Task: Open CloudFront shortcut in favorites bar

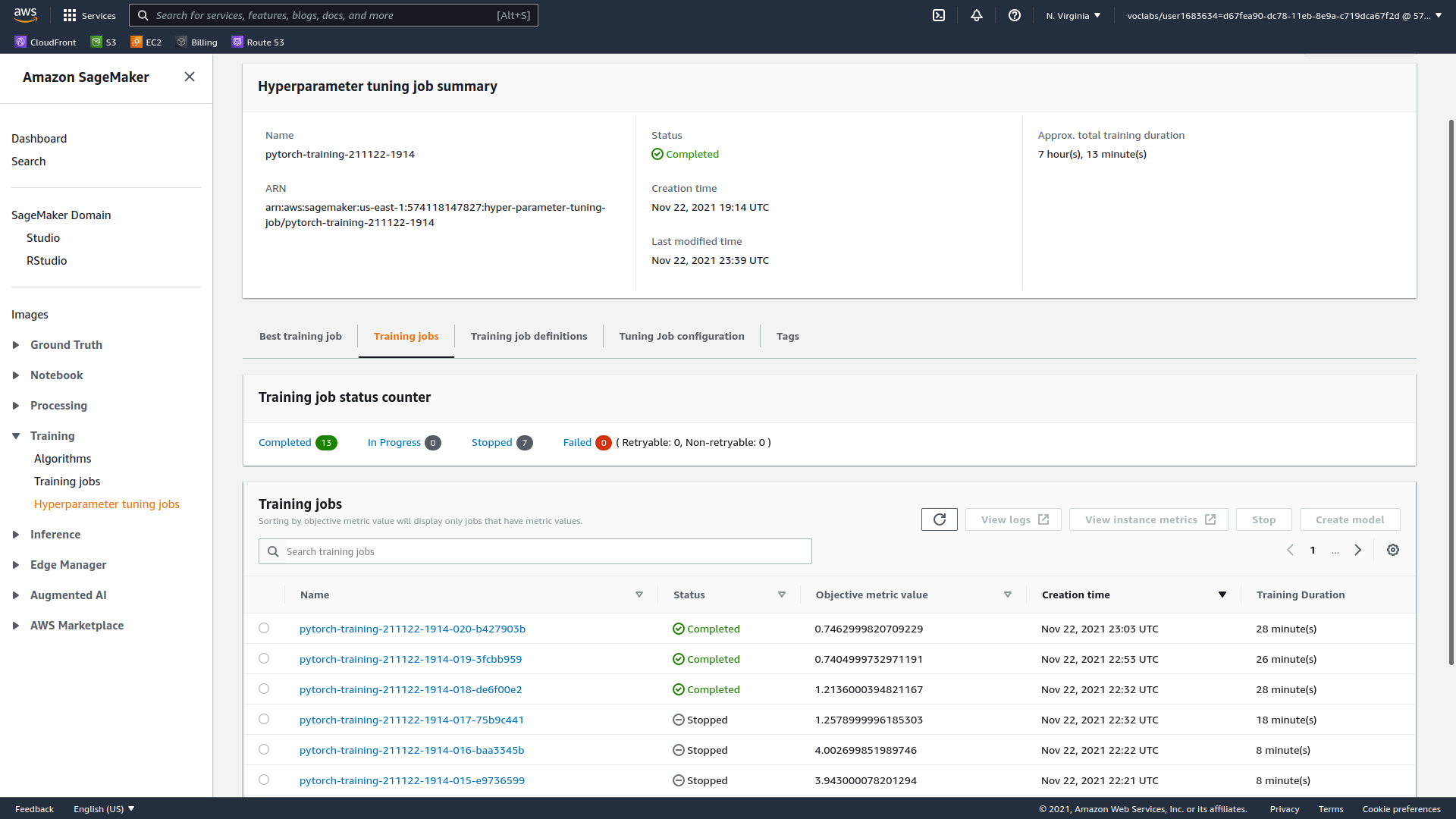Action: pos(45,42)
